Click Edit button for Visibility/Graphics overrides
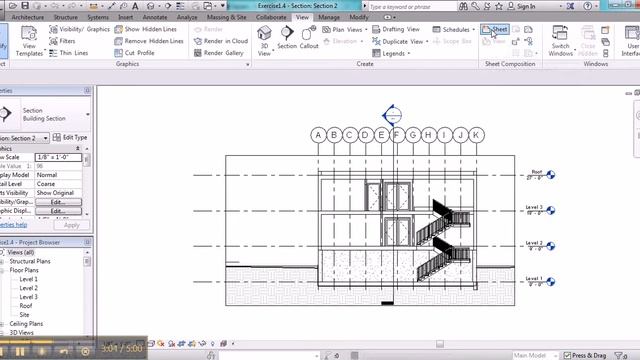Screen dimensions: 640x360 (58, 202)
